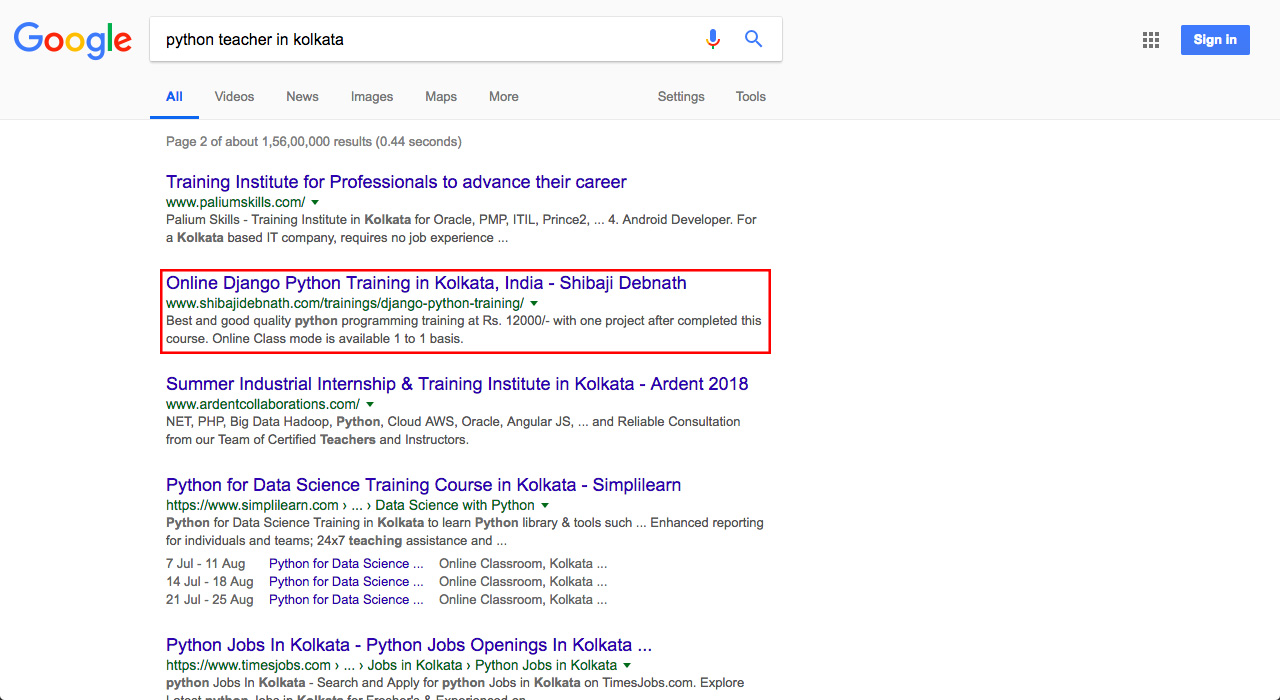Click 'Online Classroom, Kolkata' on 21 Jul row
1280x700 pixels.
pyautogui.click(x=523, y=600)
